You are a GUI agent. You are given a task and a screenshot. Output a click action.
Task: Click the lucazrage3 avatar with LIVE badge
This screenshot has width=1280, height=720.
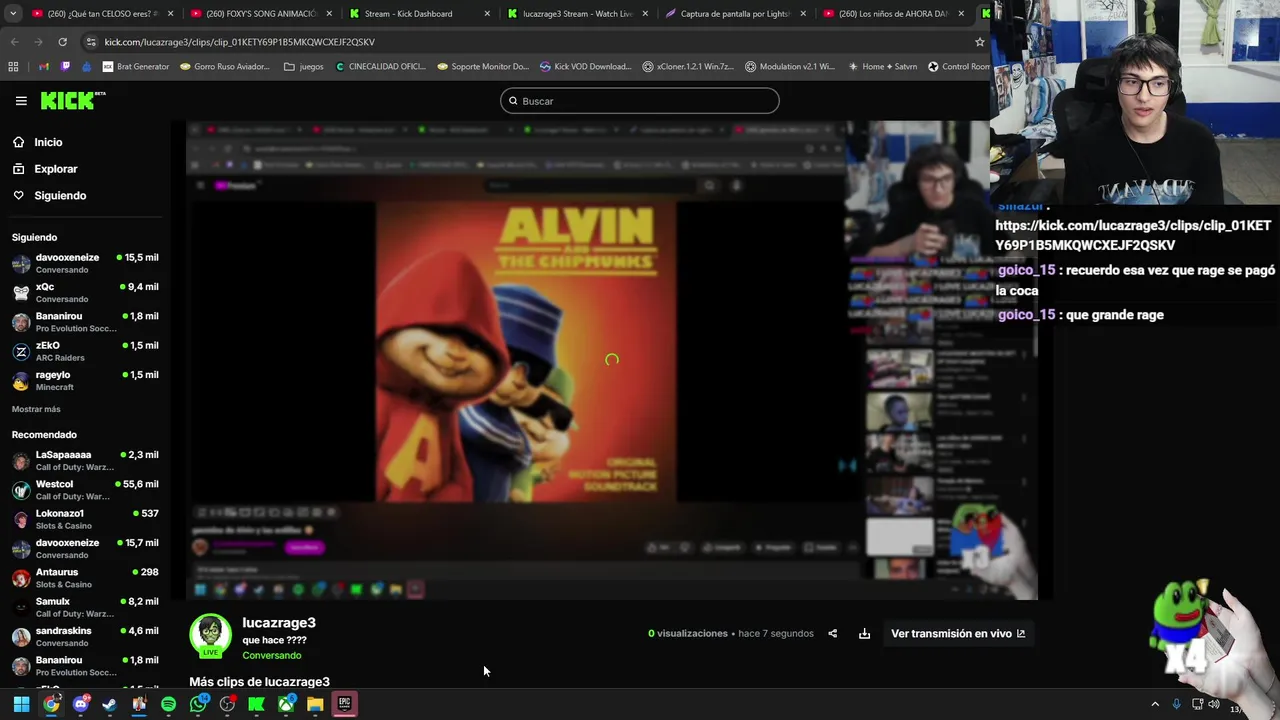pyautogui.click(x=210, y=636)
